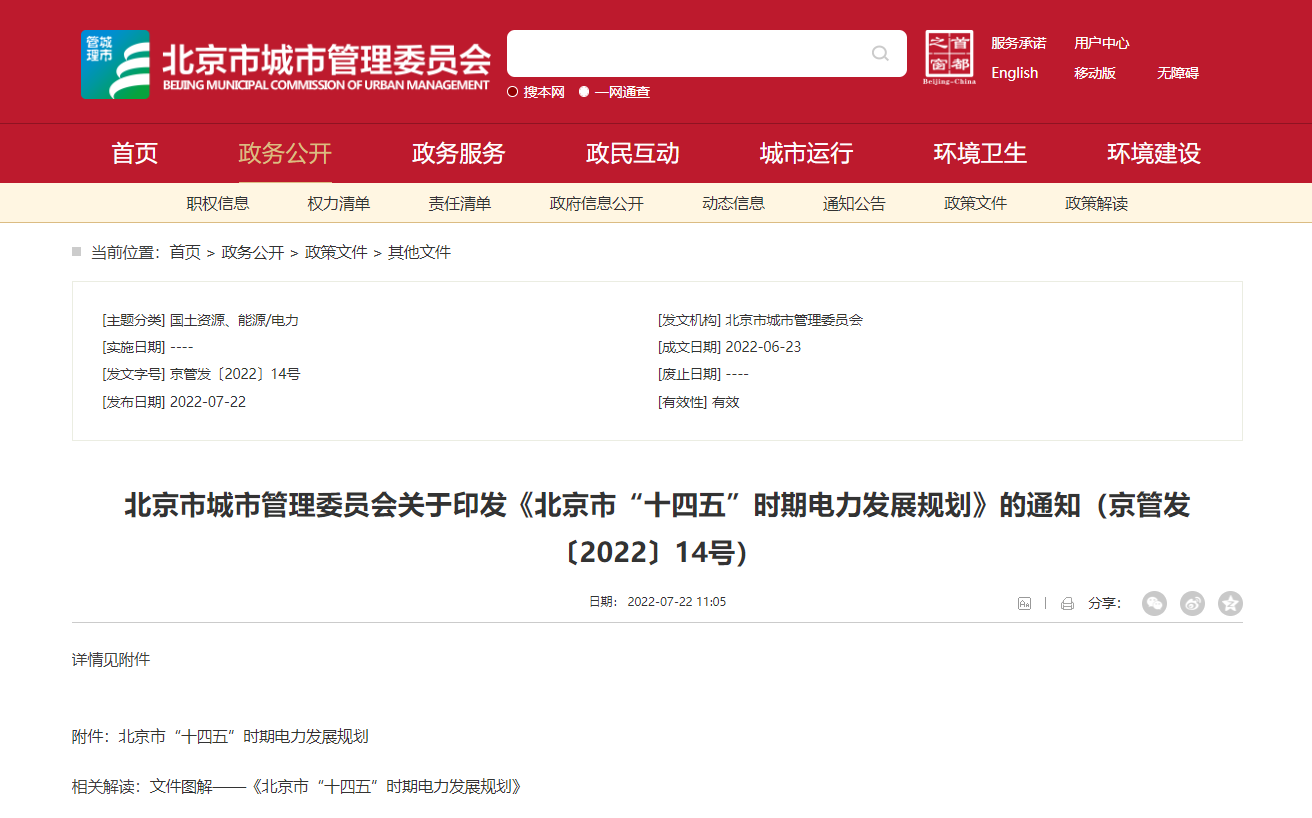Open the 首都之窗 Beijing-China seal icon

[949, 58]
